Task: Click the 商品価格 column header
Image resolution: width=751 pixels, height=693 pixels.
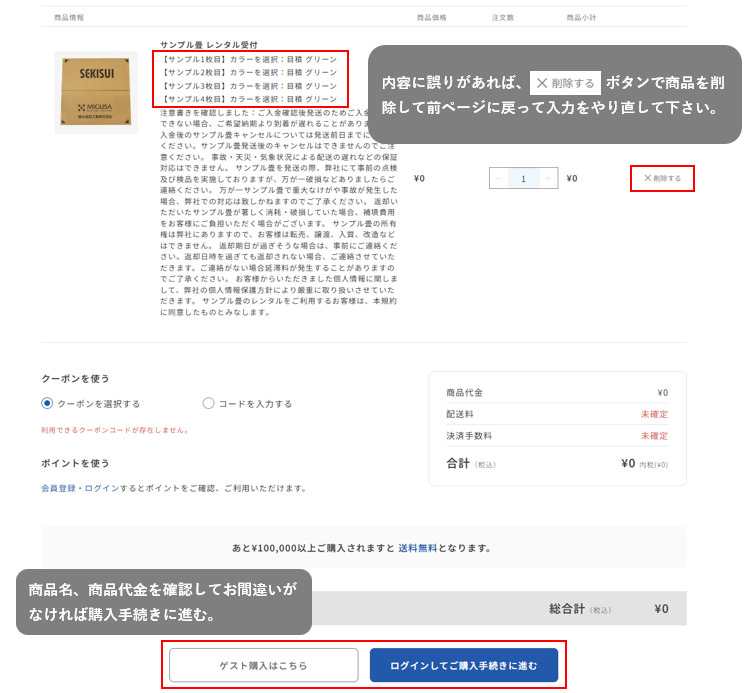Action: 432,17
